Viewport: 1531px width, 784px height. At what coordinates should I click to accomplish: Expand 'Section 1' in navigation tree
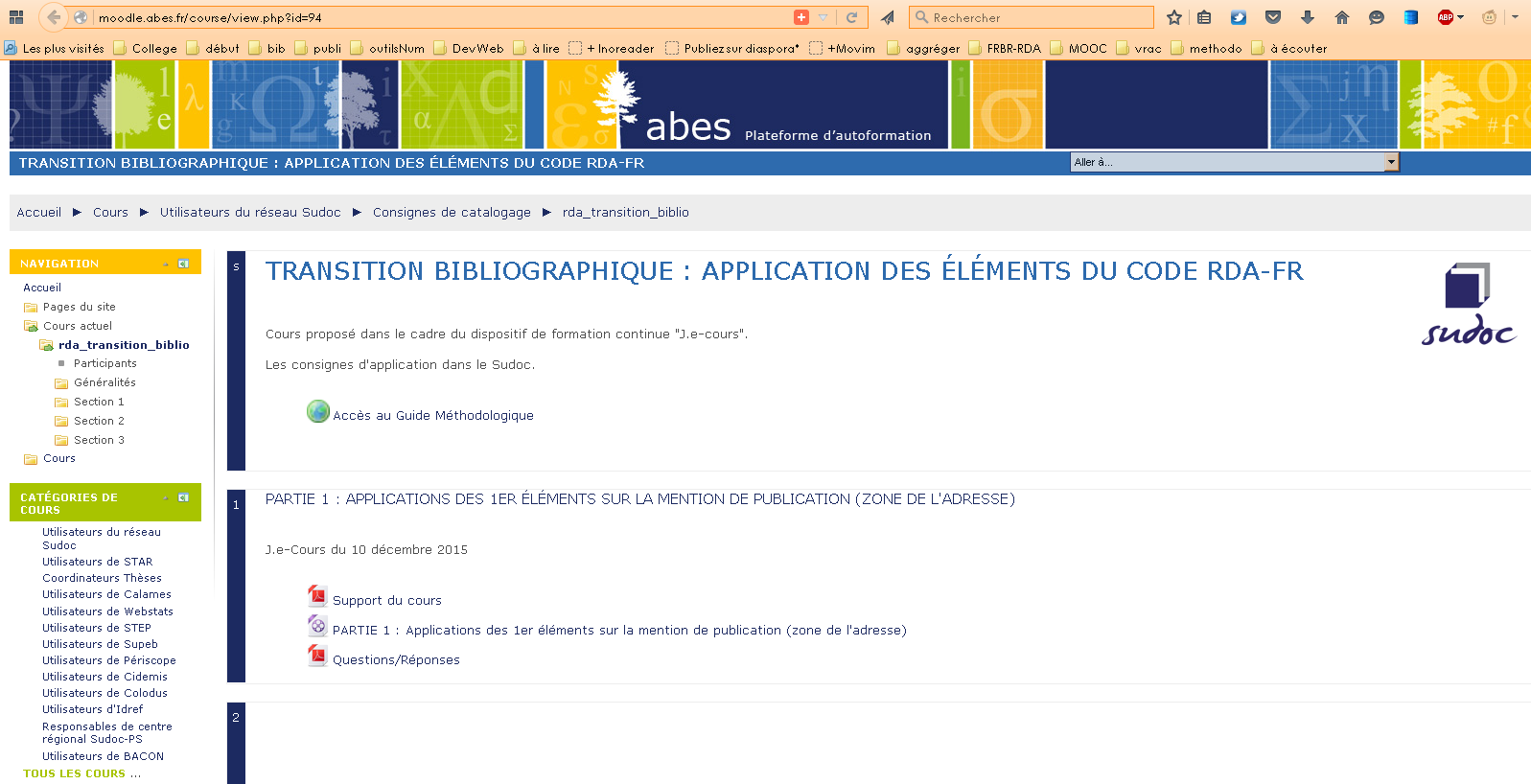(90, 402)
